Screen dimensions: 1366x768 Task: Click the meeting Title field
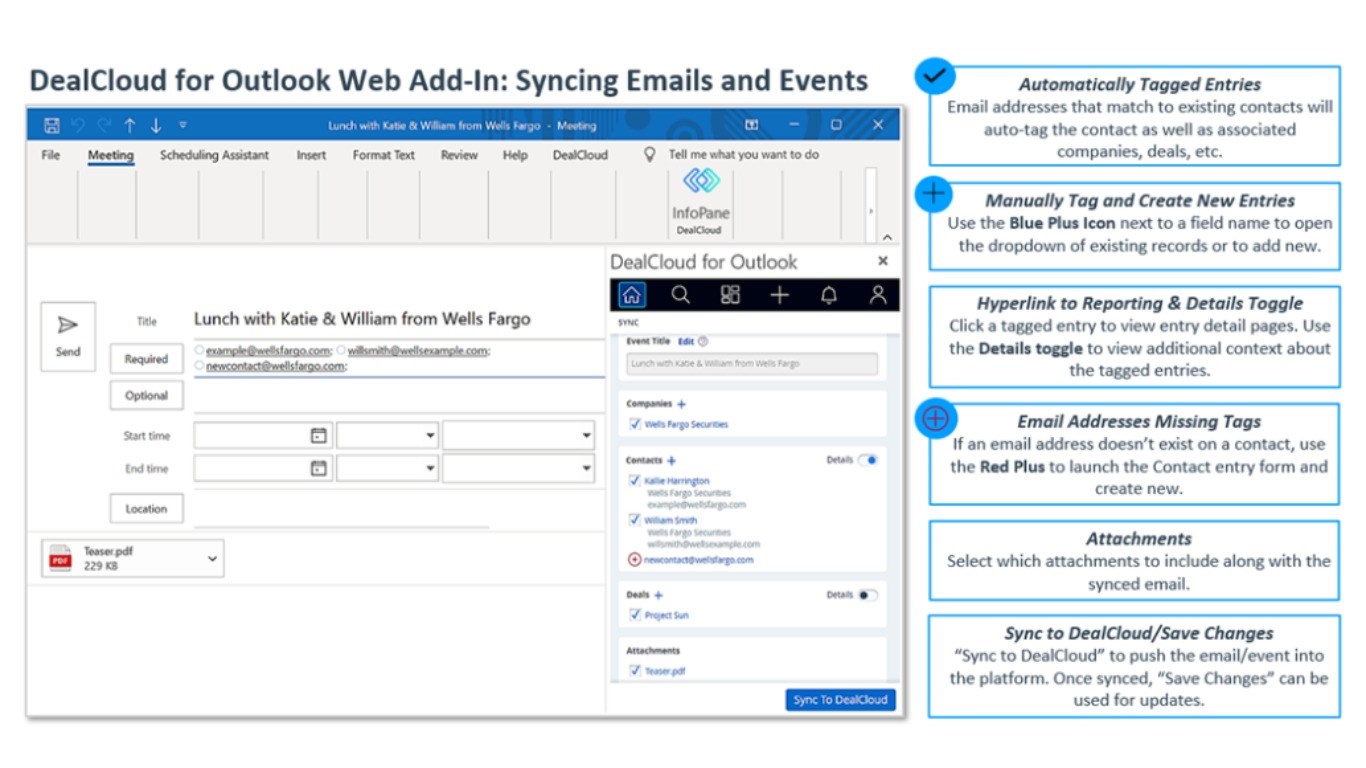pos(398,320)
